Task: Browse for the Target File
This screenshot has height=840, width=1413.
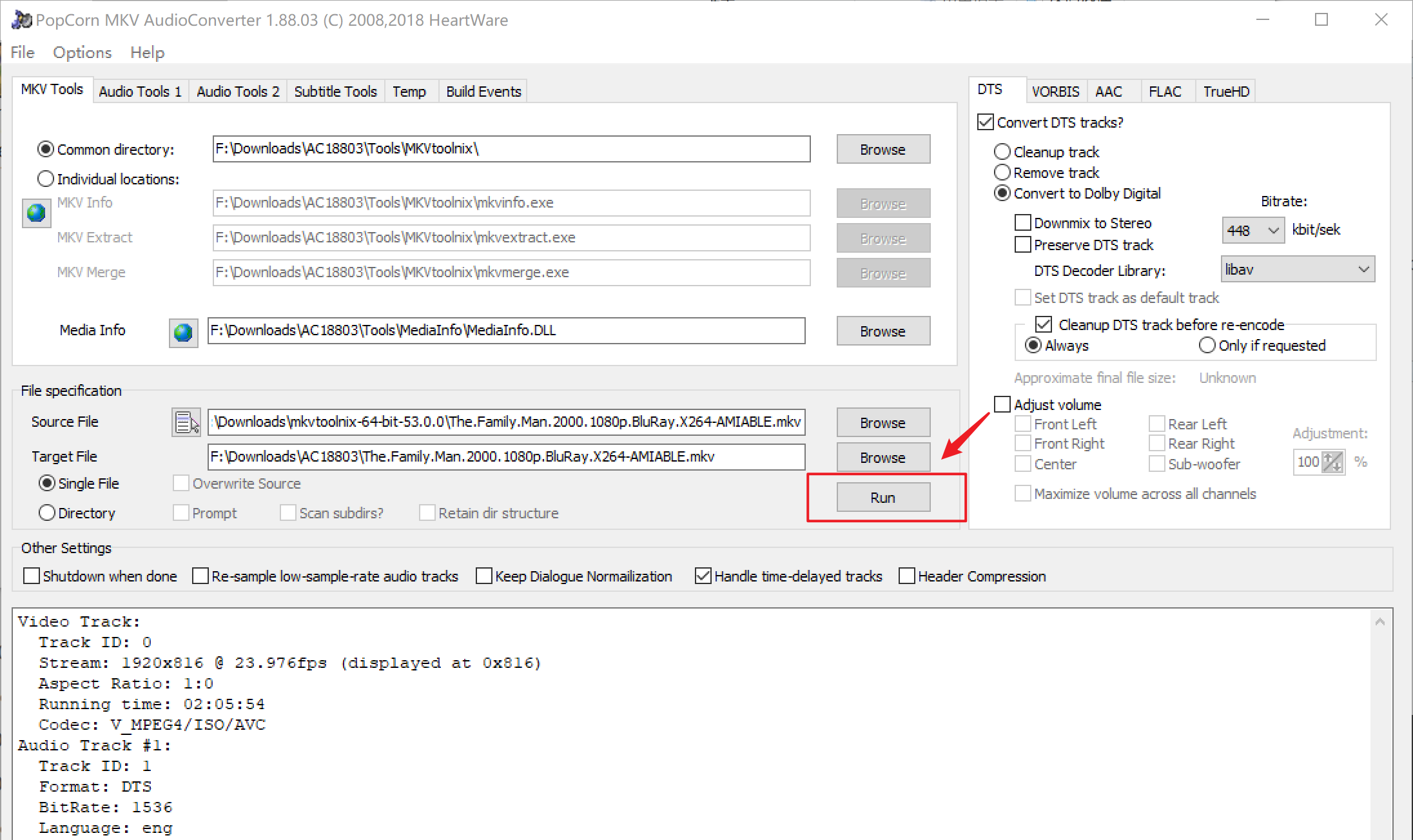Action: [x=882, y=458]
